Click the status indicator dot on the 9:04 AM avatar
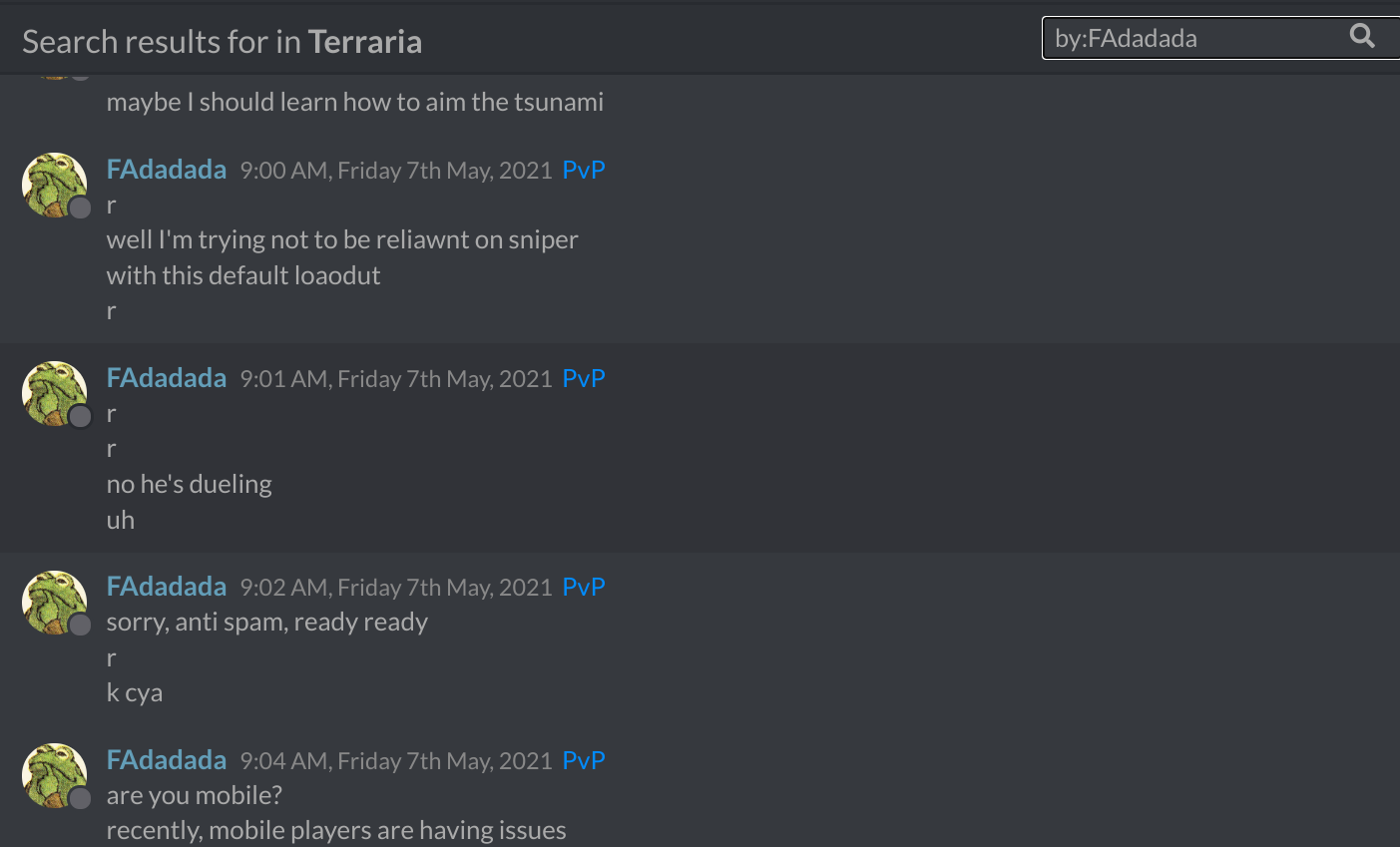Screen dimensions: 1400x847 pos(80,798)
